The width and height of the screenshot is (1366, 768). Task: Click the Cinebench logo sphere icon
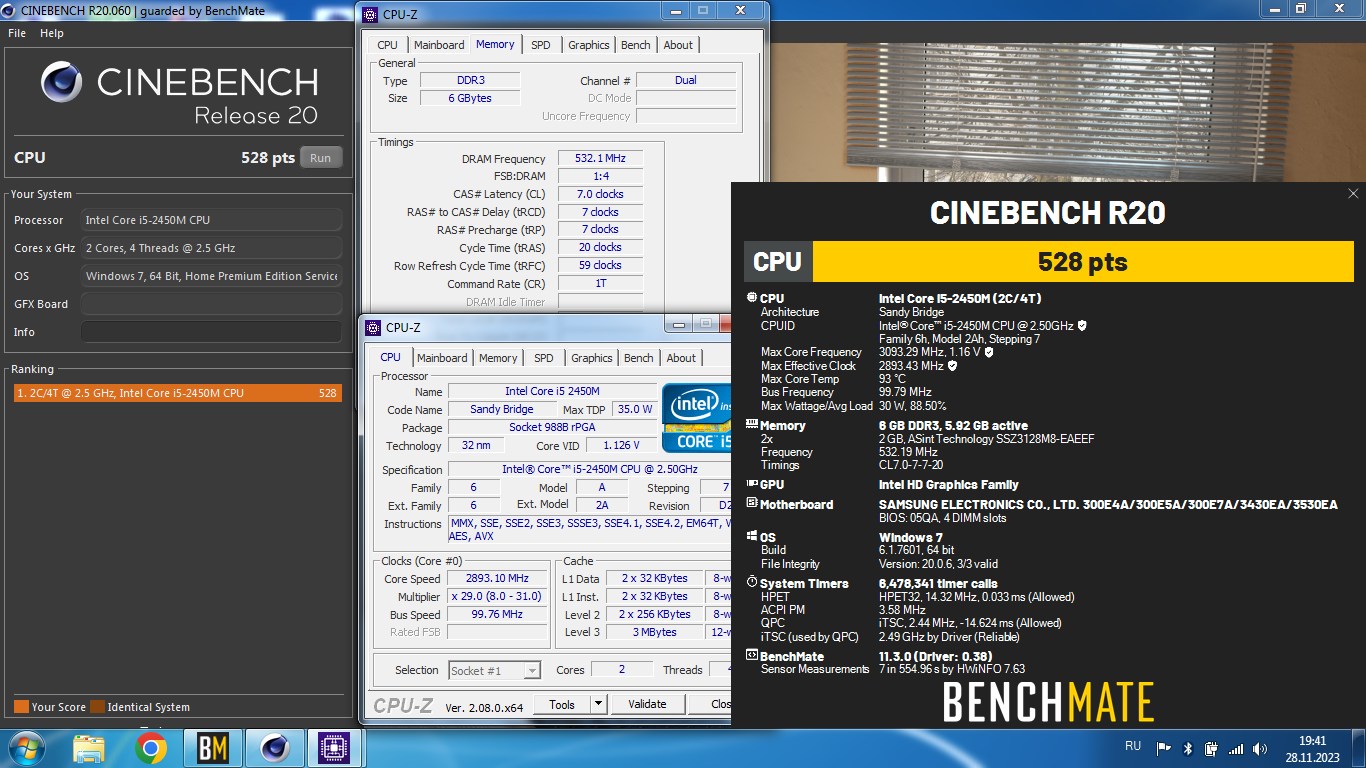62,82
